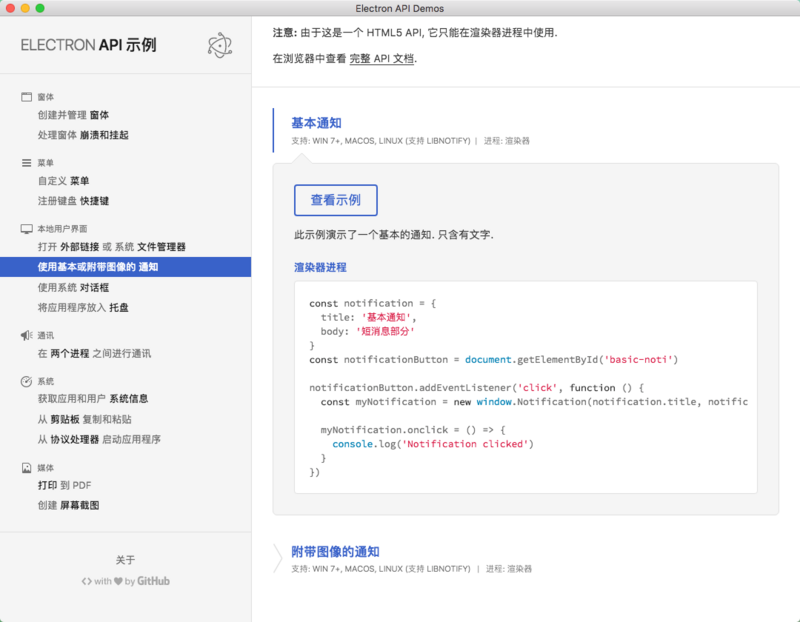Click the console.log code line
The width and height of the screenshot is (800, 622).
tap(433, 444)
